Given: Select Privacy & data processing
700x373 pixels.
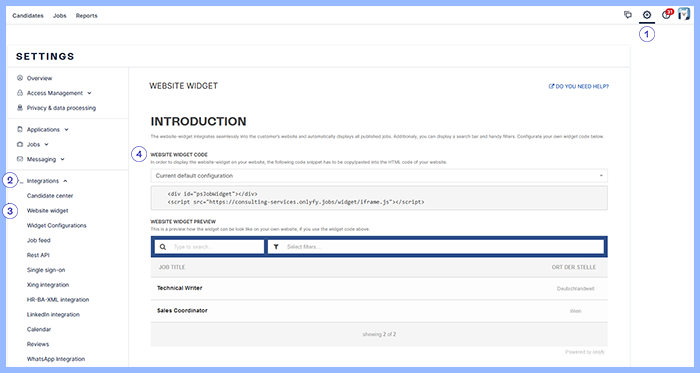Looking at the screenshot, I should click(x=61, y=108).
